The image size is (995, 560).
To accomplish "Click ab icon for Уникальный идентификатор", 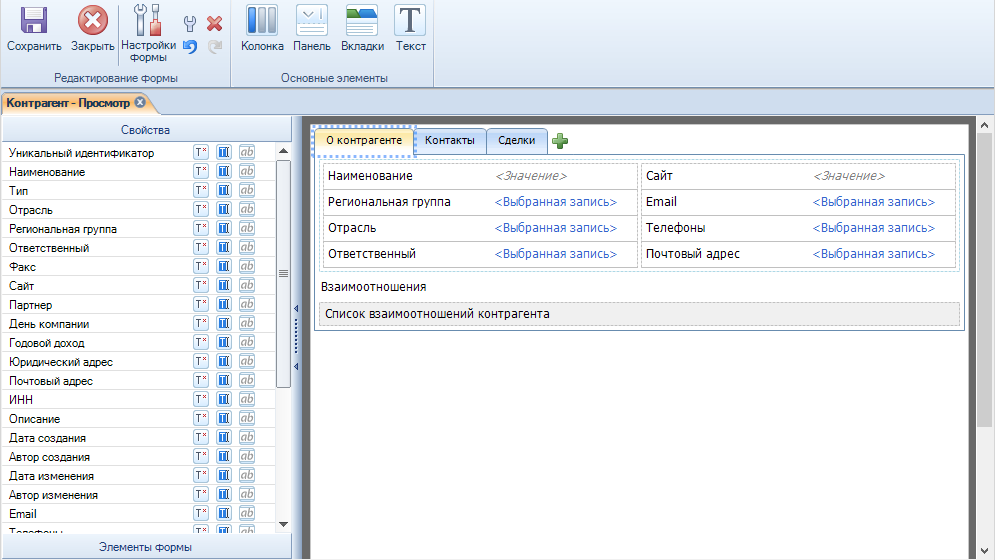I will (x=247, y=152).
